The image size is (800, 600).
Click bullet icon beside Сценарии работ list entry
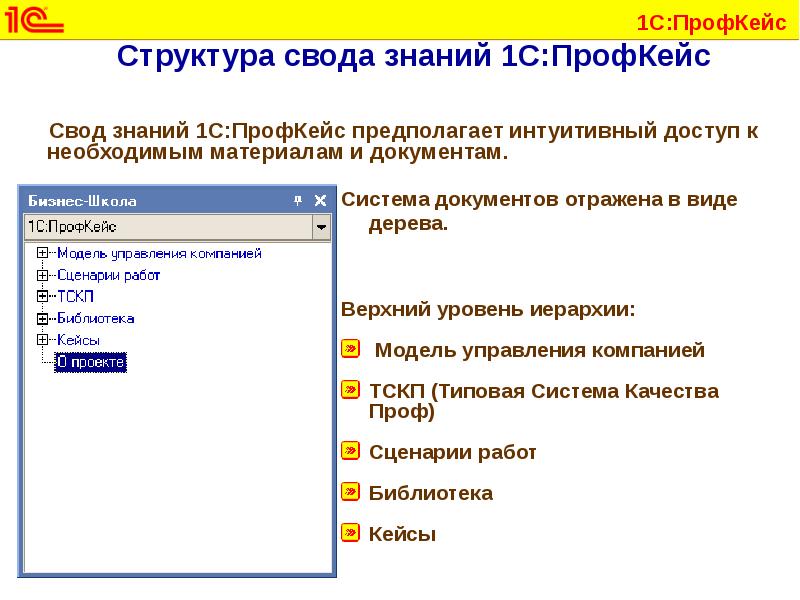(350, 451)
